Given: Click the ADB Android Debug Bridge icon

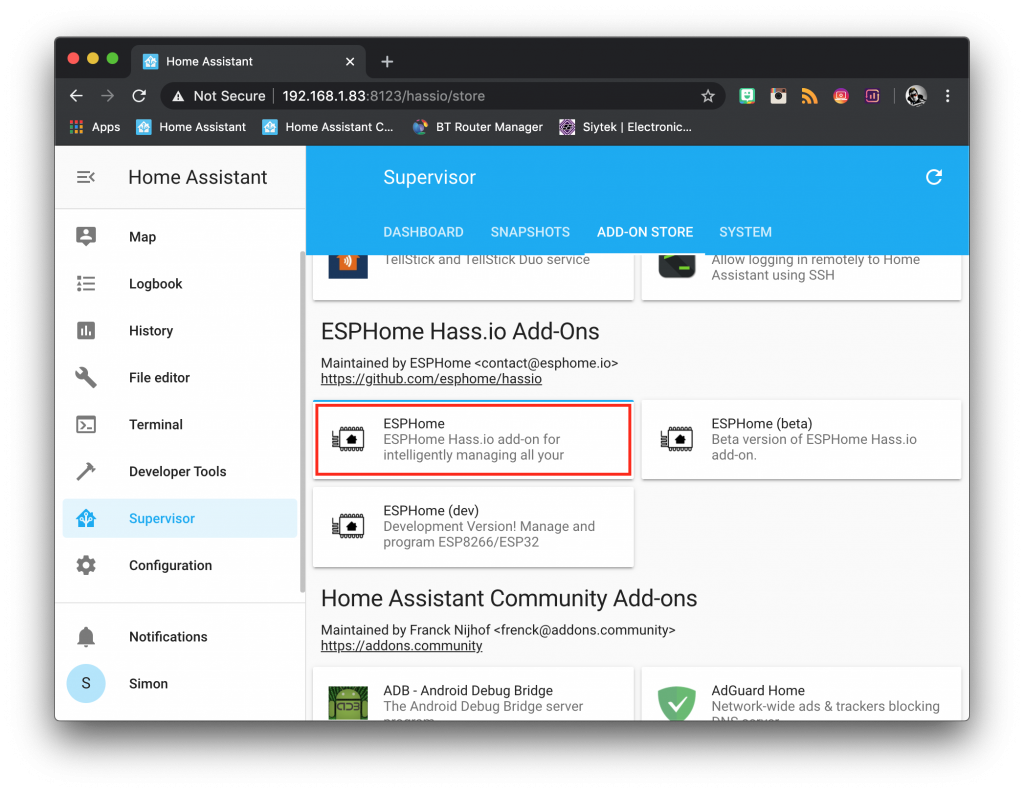Looking at the screenshot, I should click(x=348, y=703).
